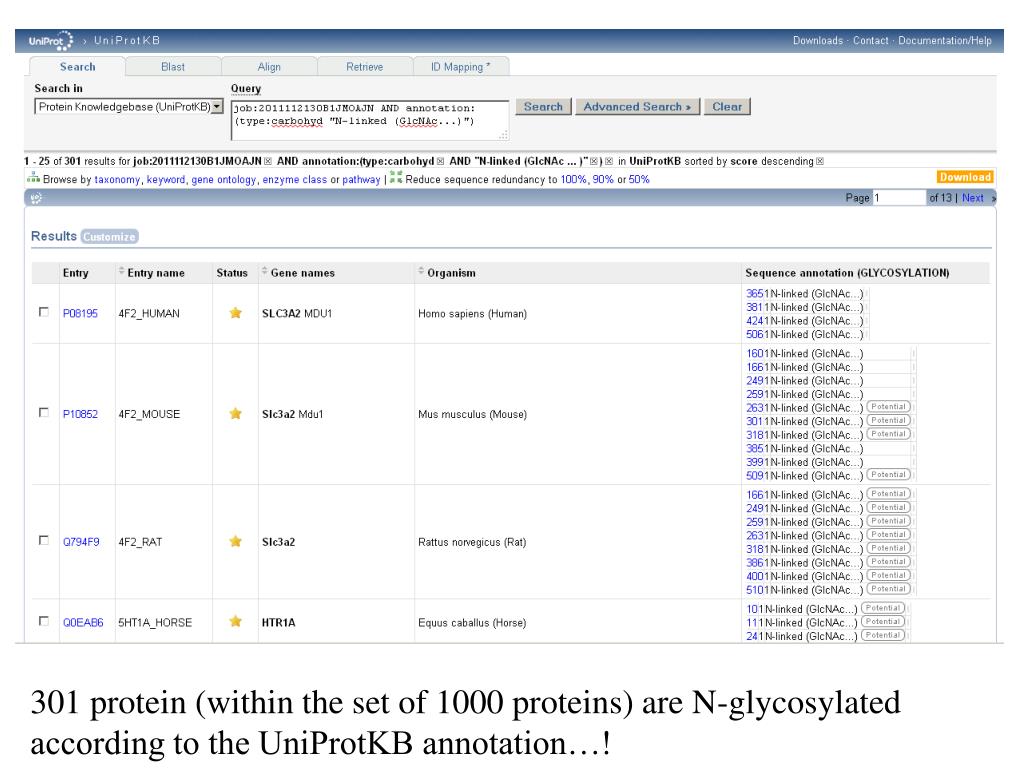Click the Homo sapiens (Human) organism cell

(x=472, y=313)
